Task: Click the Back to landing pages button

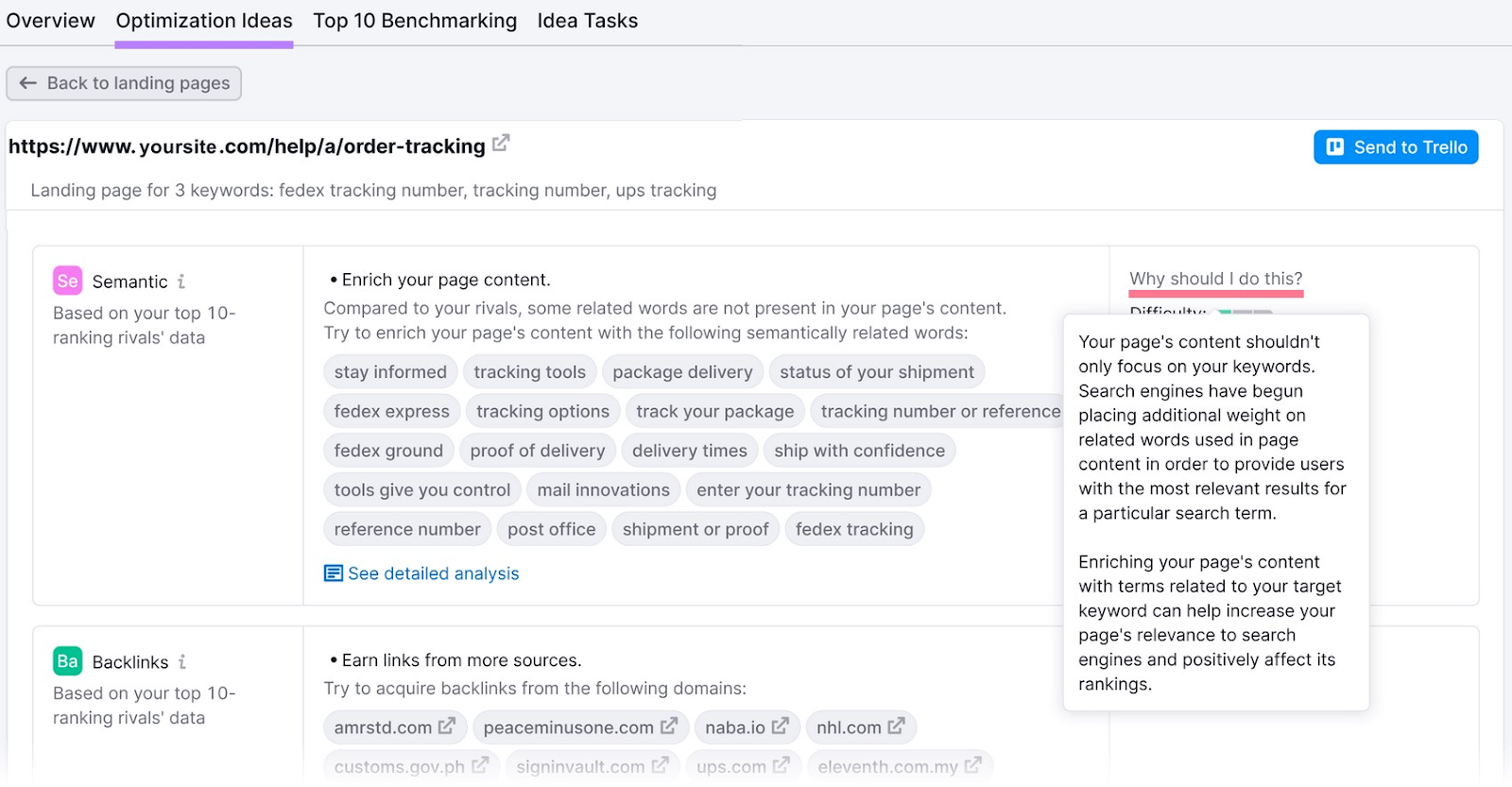Action: [x=123, y=83]
